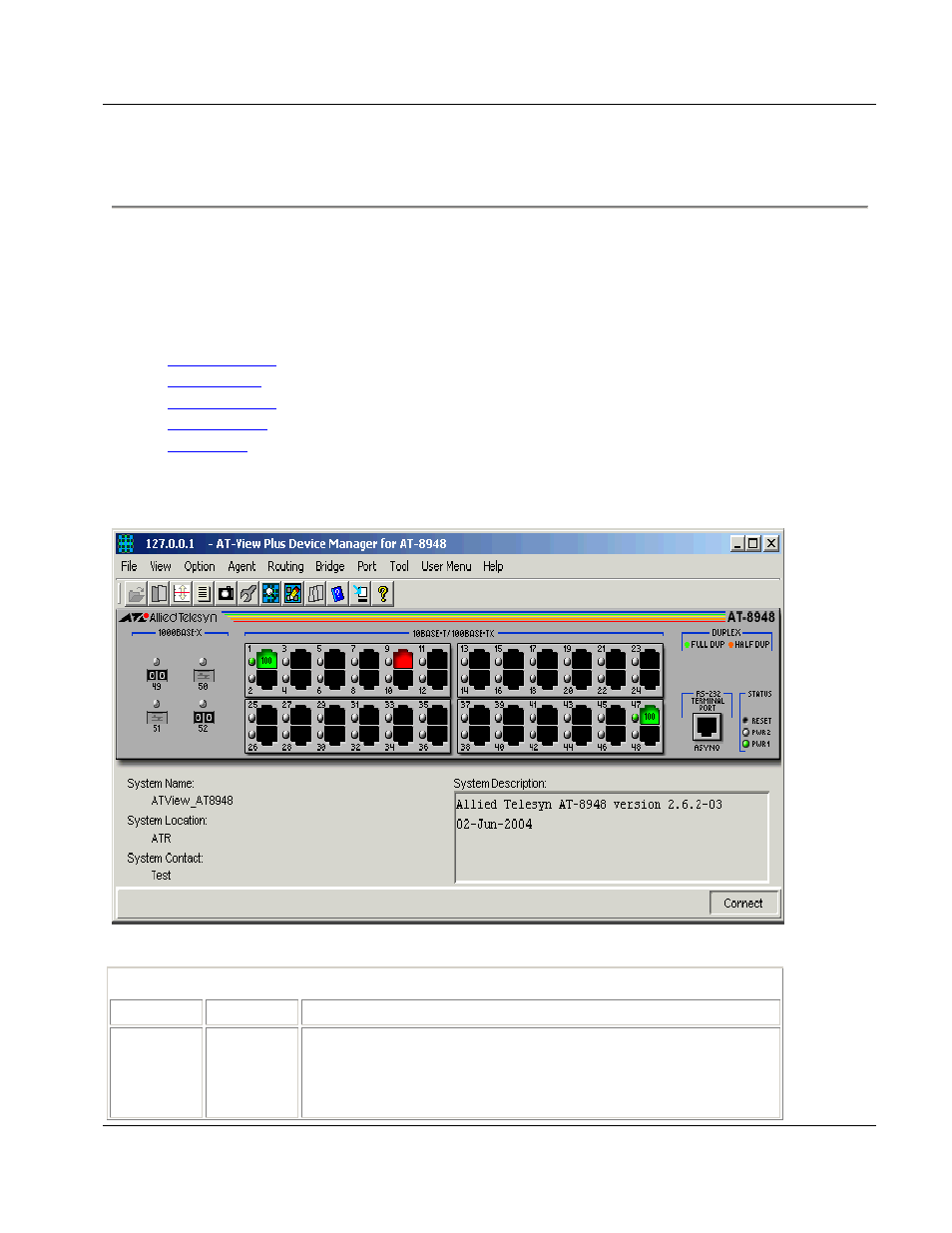Select port 37 on the switch panel
The height and width of the screenshot is (1233, 952).
(x=479, y=715)
